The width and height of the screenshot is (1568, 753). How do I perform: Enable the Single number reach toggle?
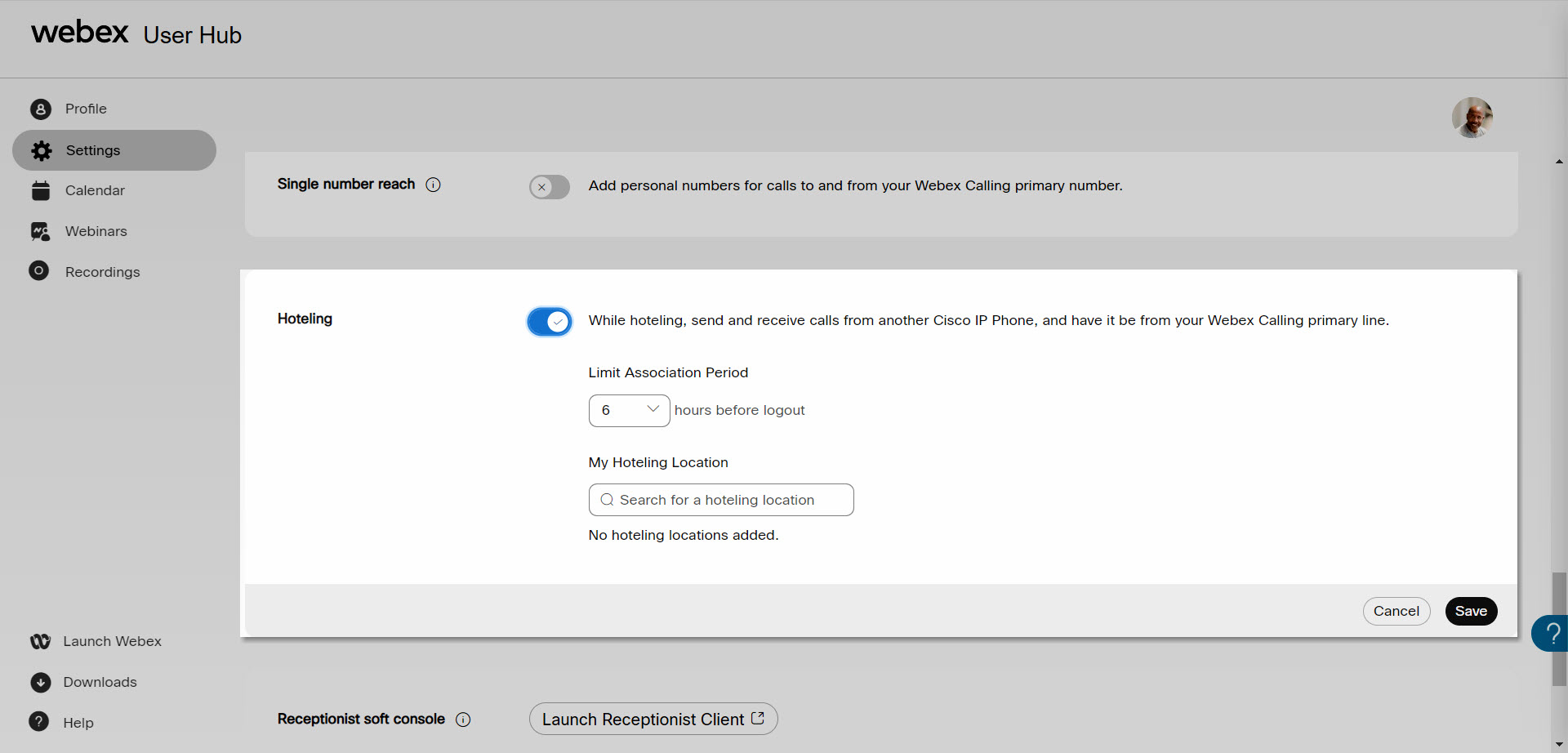tap(550, 187)
